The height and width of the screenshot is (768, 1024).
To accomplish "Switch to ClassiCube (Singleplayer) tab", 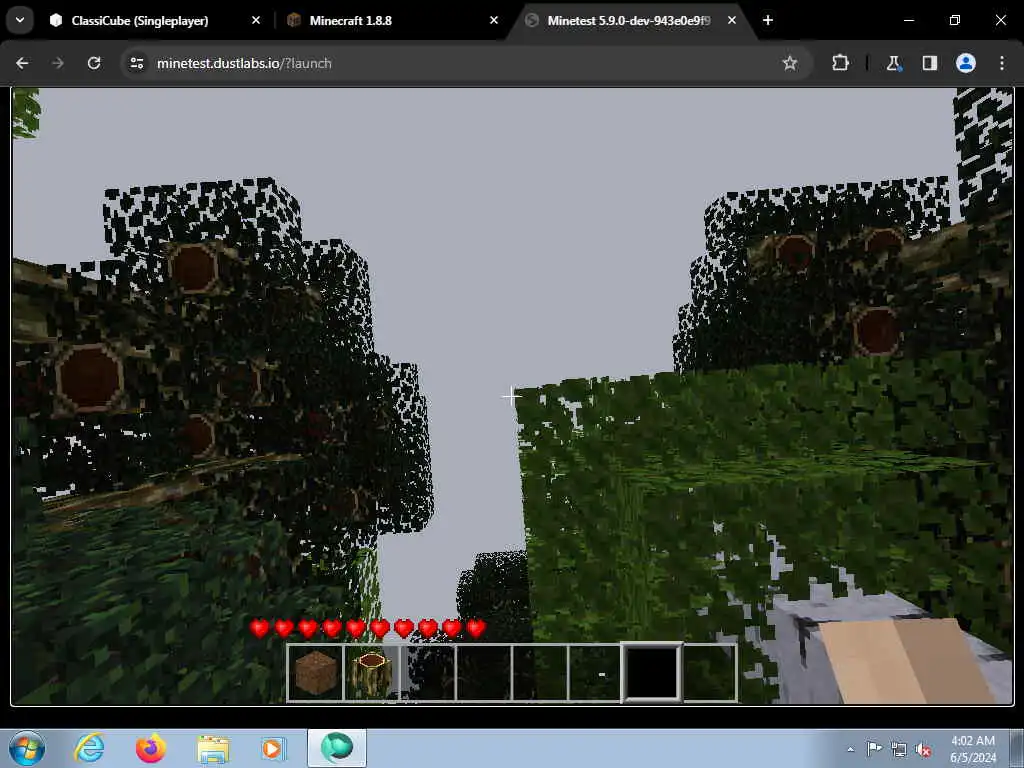I will pyautogui.click(x=140, y=20).
